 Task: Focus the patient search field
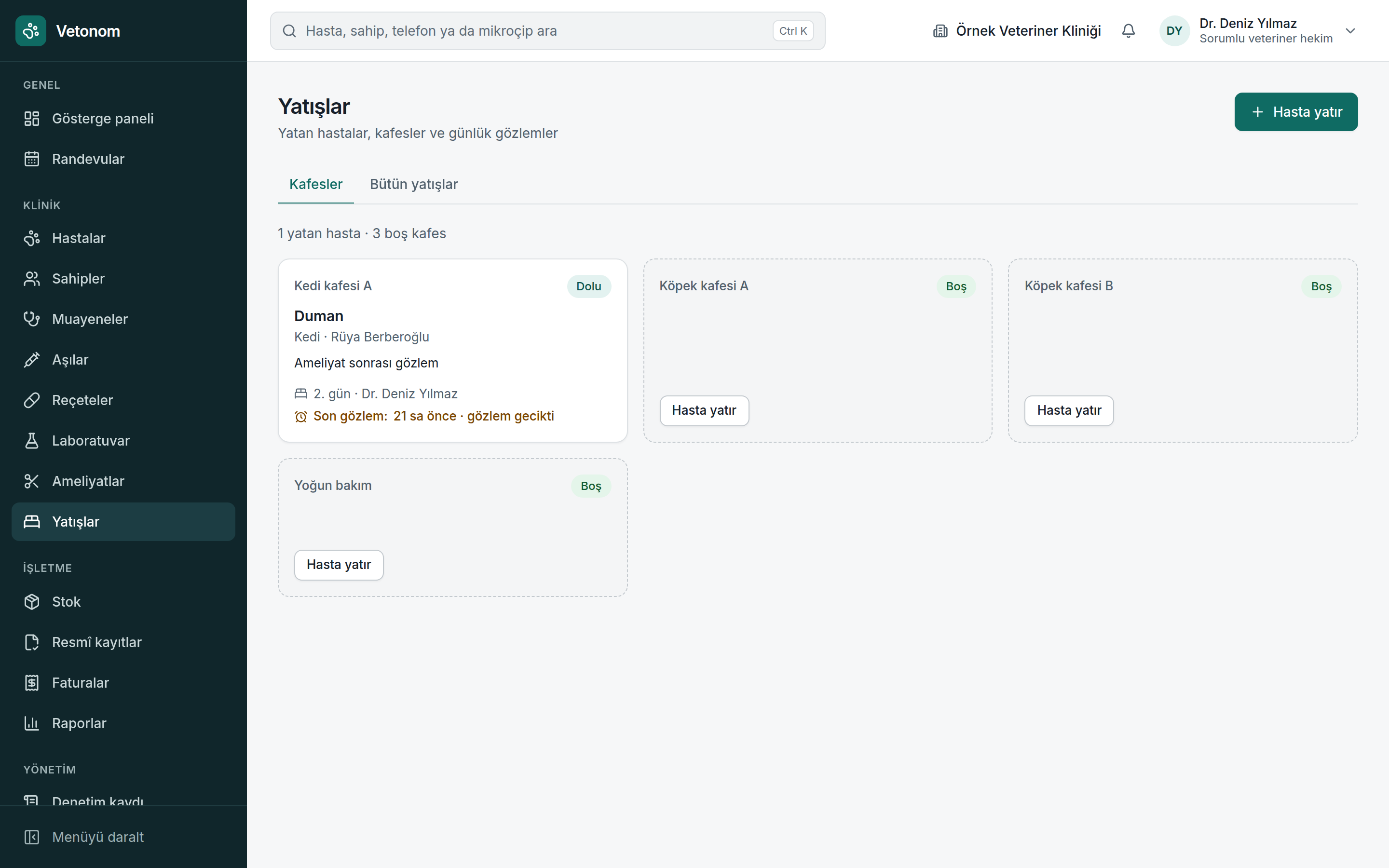[x=547, y=31]
